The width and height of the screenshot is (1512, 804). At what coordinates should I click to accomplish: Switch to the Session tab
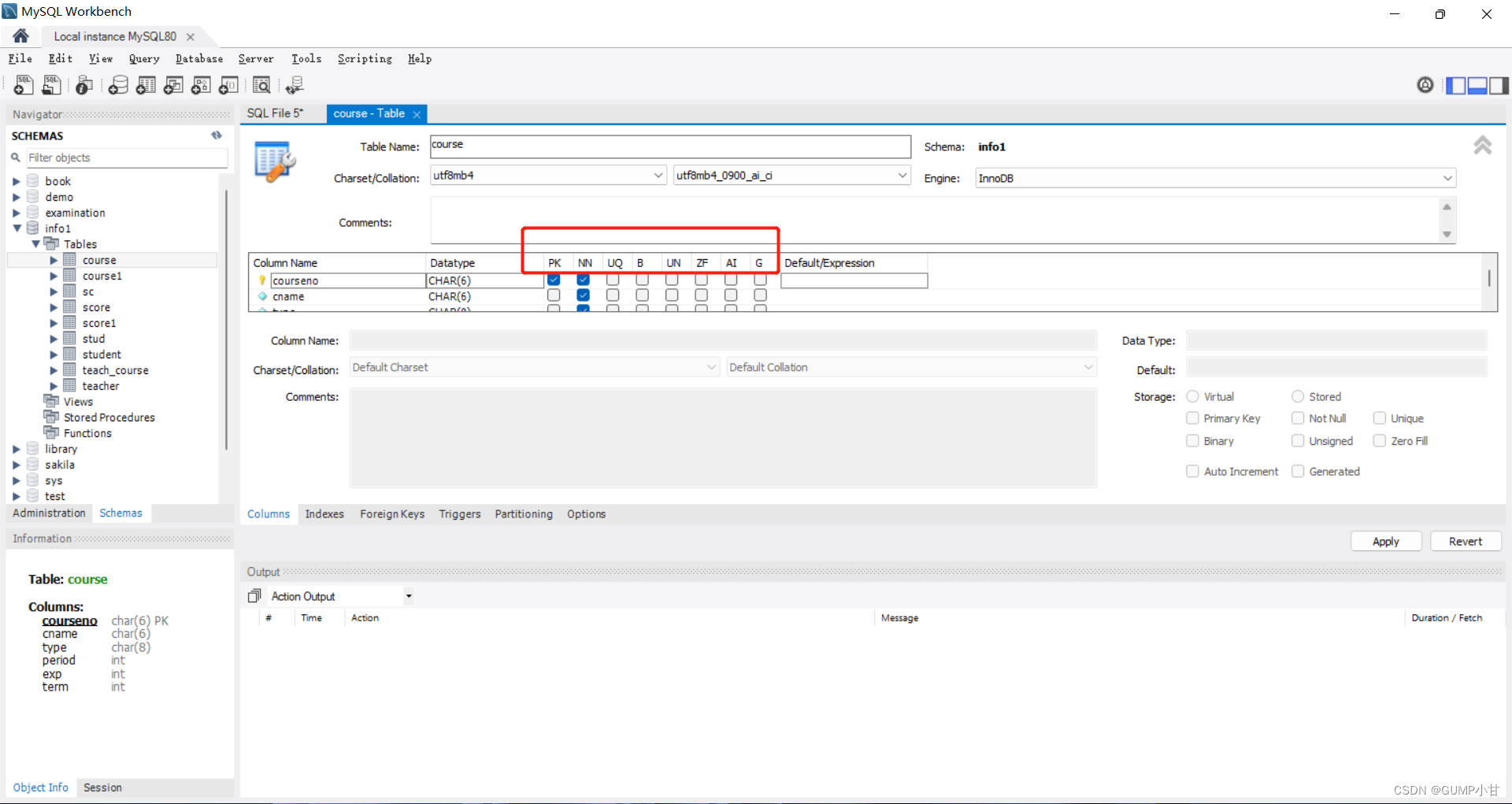coord(102,787)
